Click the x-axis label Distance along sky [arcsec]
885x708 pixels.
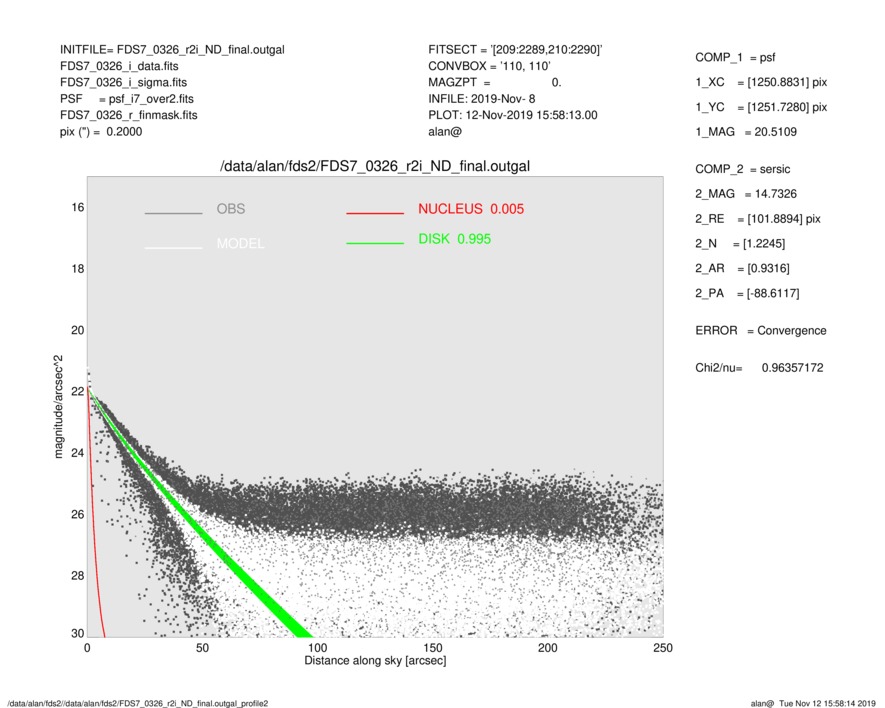pos(375,661)
